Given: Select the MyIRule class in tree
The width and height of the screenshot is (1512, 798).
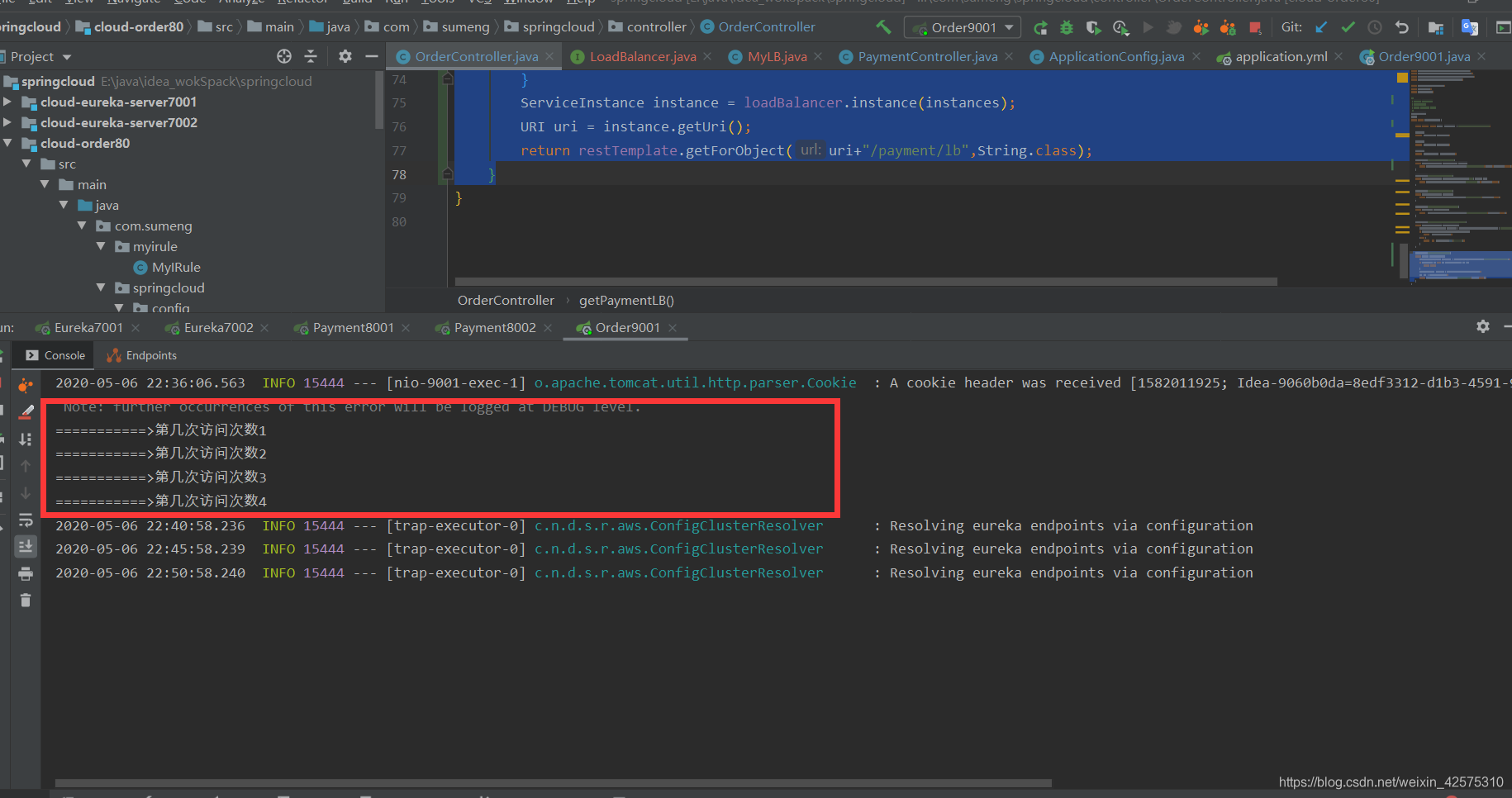Looking at the screenshot, I should [x=175, y=267].
